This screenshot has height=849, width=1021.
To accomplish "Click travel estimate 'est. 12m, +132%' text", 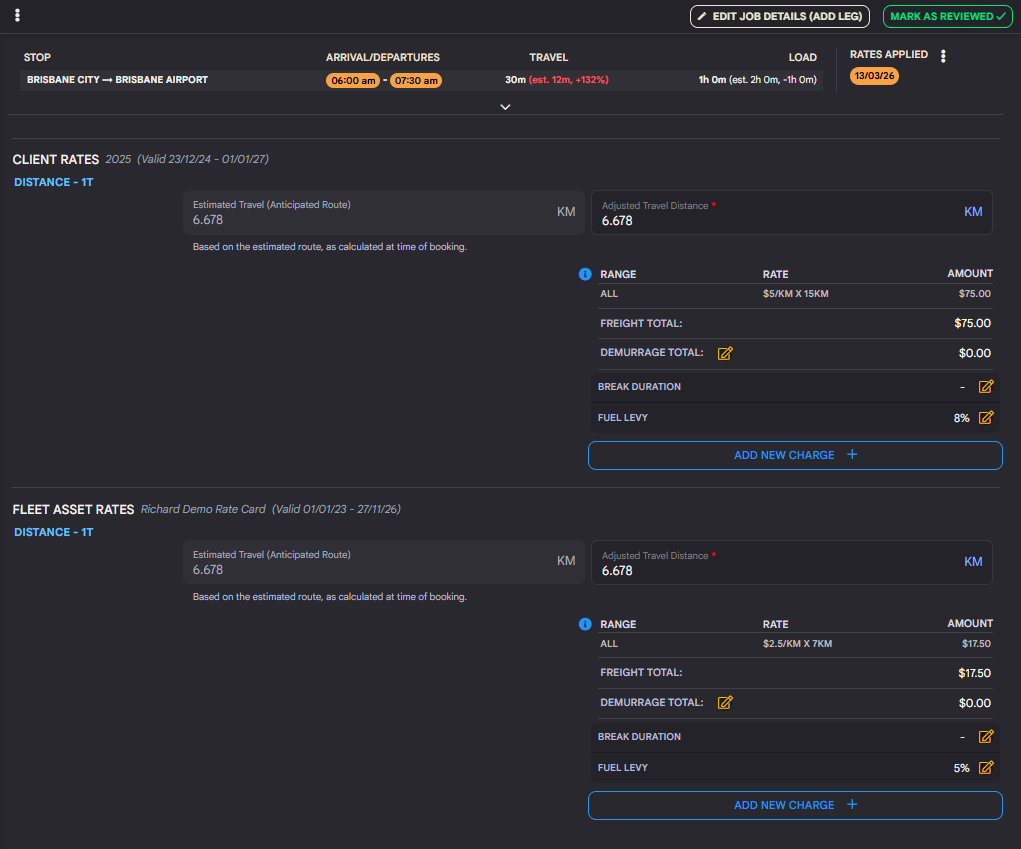I will coord(568,80).
